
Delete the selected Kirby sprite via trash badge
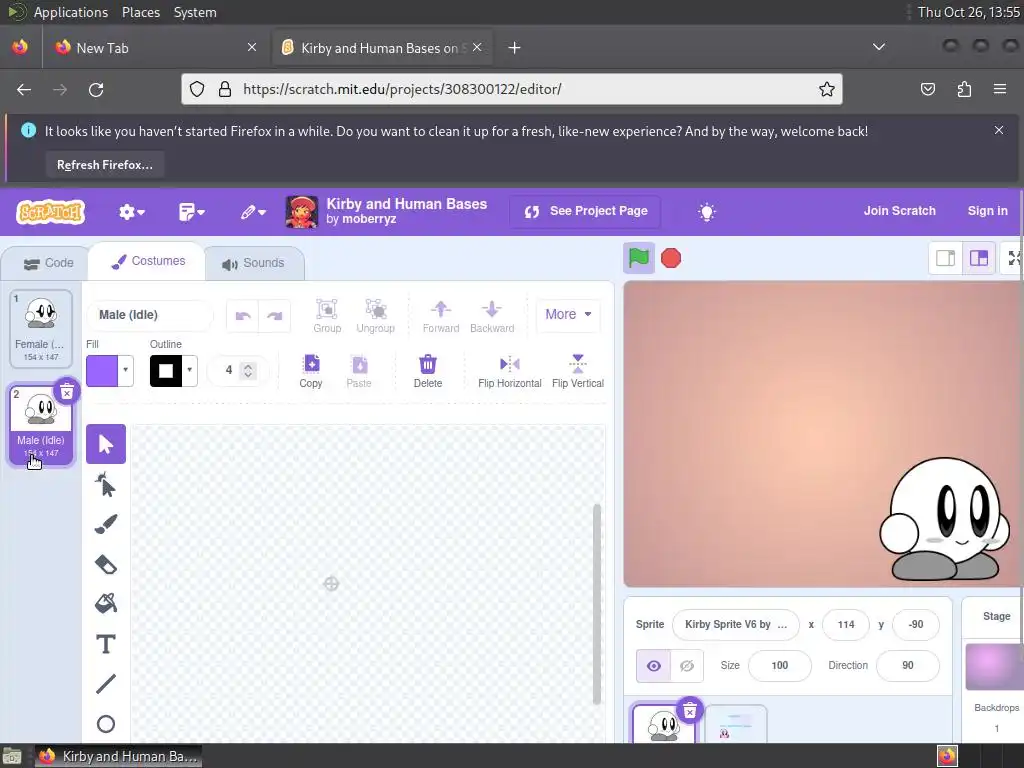tap(690, 711)
